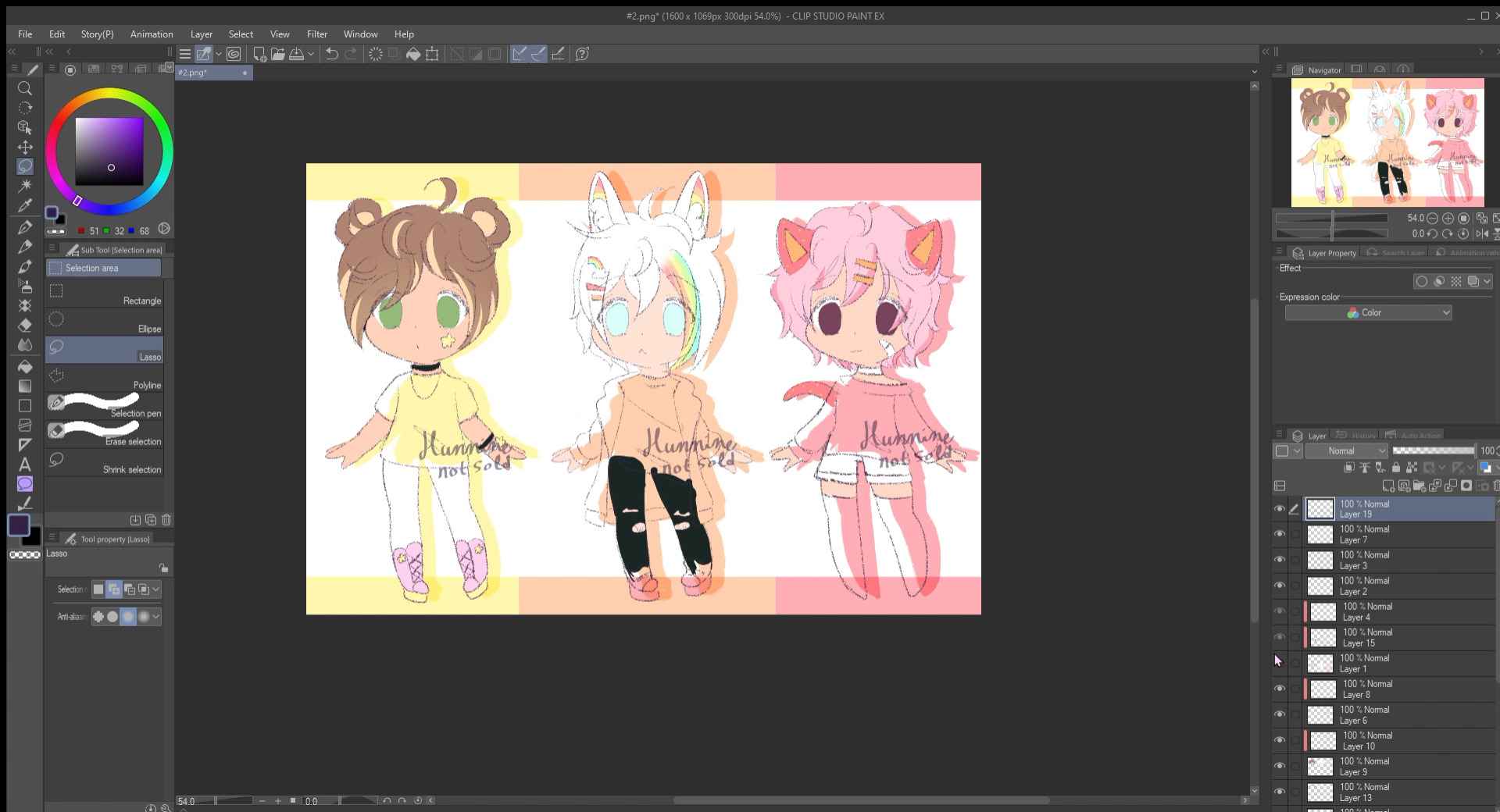Choose the Selection pen sub tool
The image size is (1500, 812).
pyautogui.click(x=104, y=407)
